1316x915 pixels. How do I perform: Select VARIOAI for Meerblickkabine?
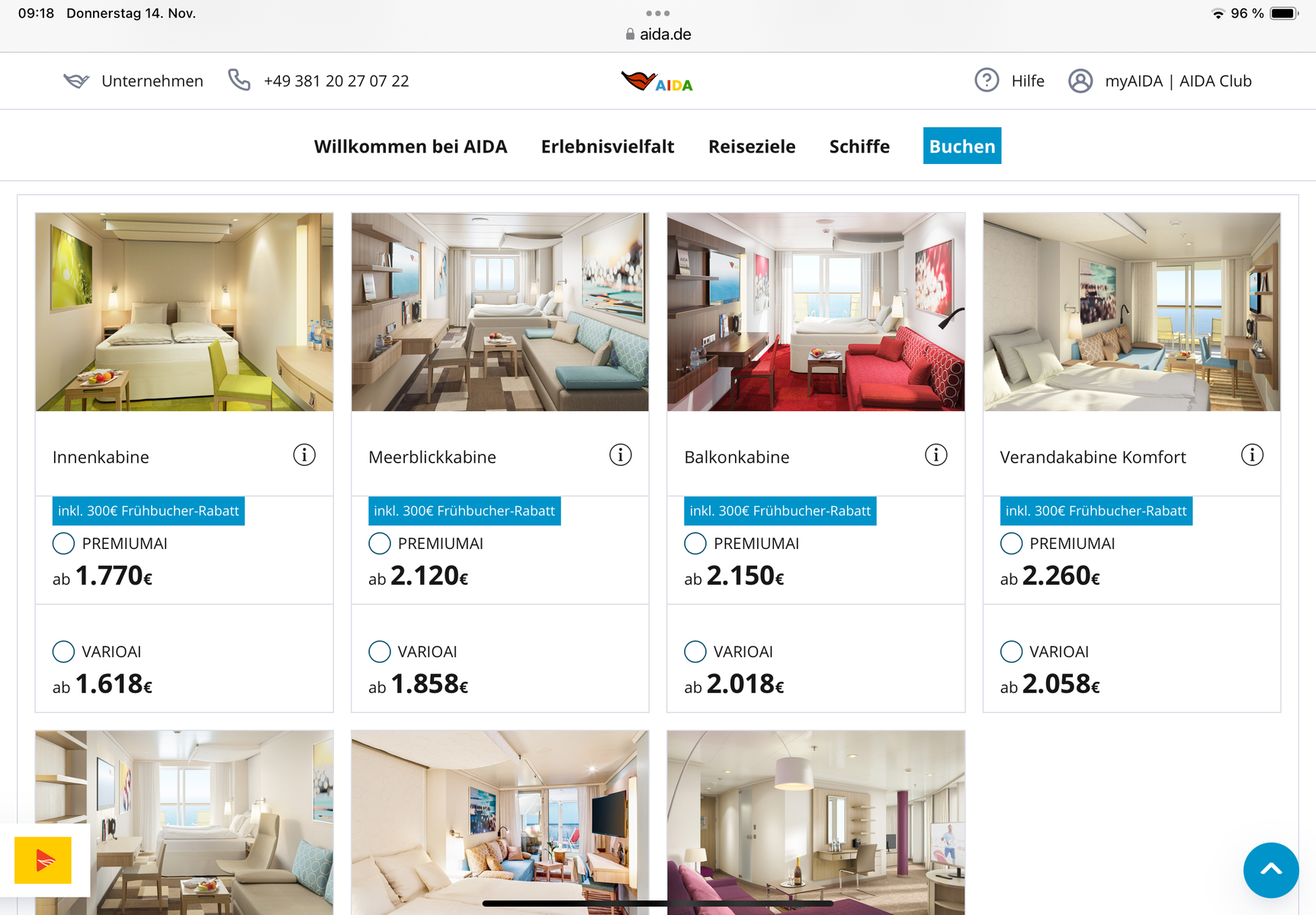379,652
